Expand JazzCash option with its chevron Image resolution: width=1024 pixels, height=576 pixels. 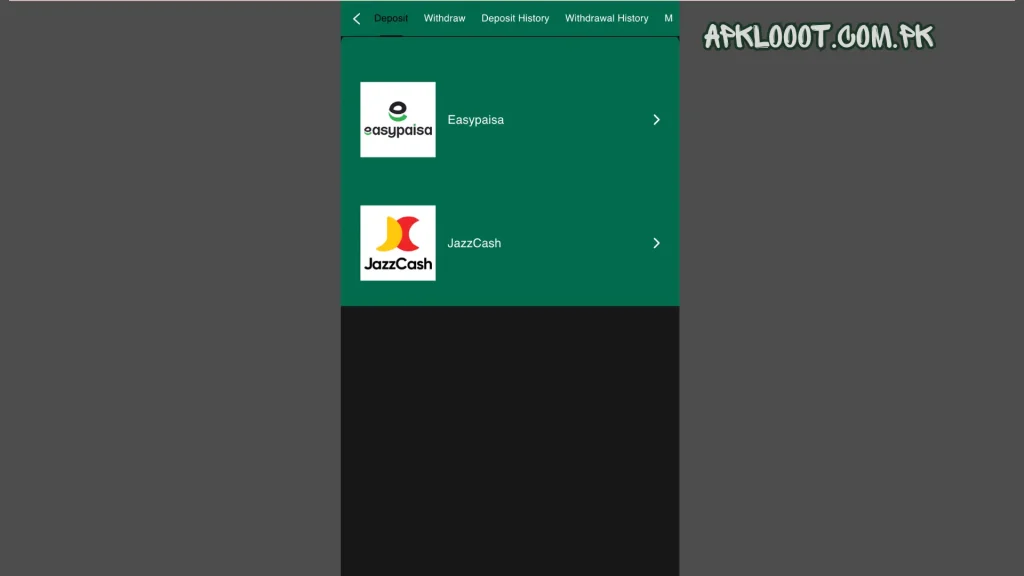[x=656, y=243]
